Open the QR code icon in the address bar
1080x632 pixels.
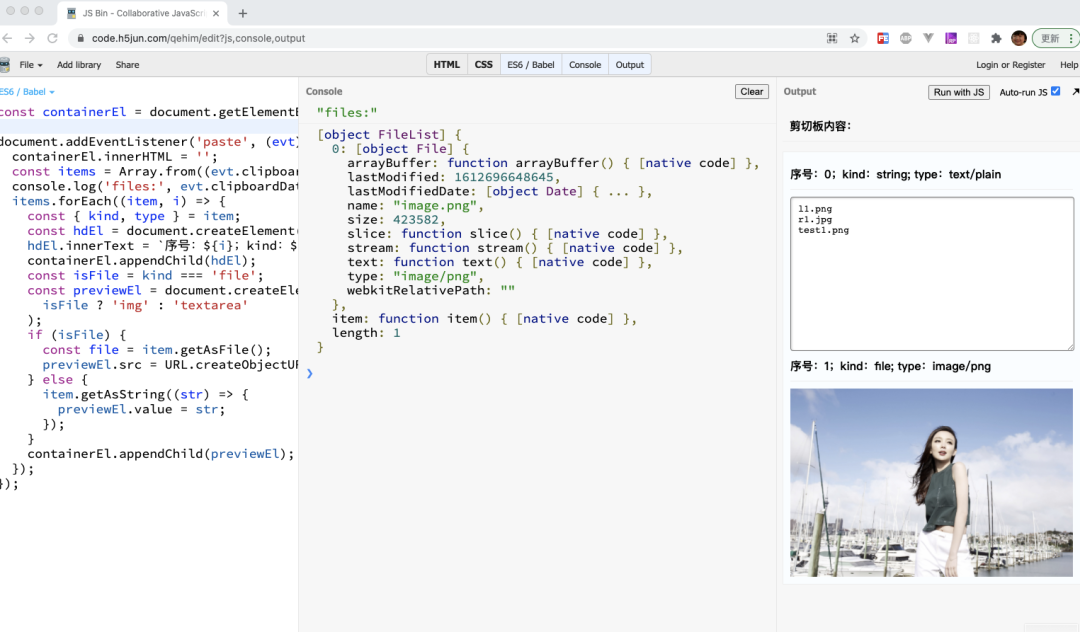coord(832,38)
